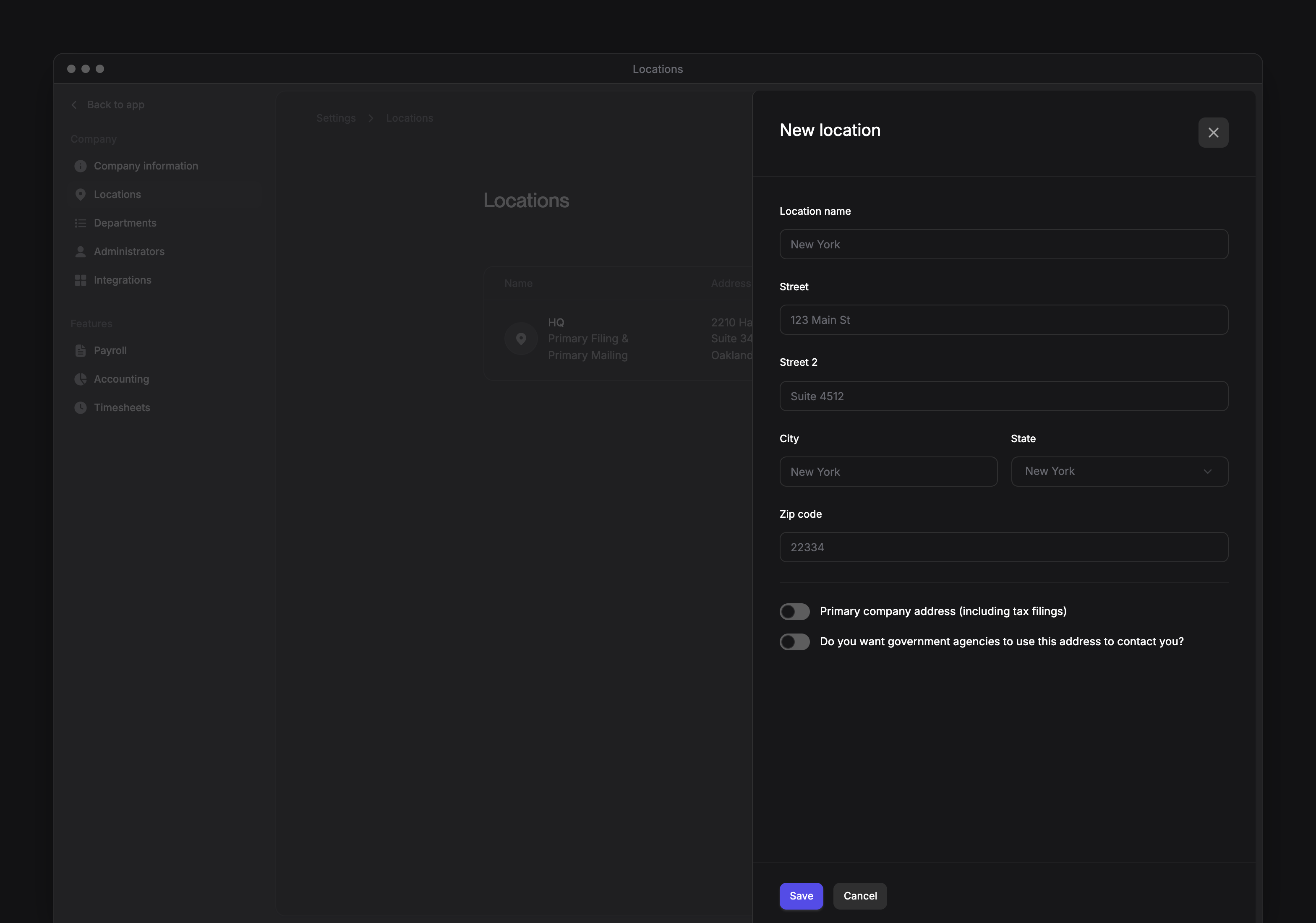1316x923 pixels.
Task: Click the Locations pin icon in sidebar
Action: 80,195
